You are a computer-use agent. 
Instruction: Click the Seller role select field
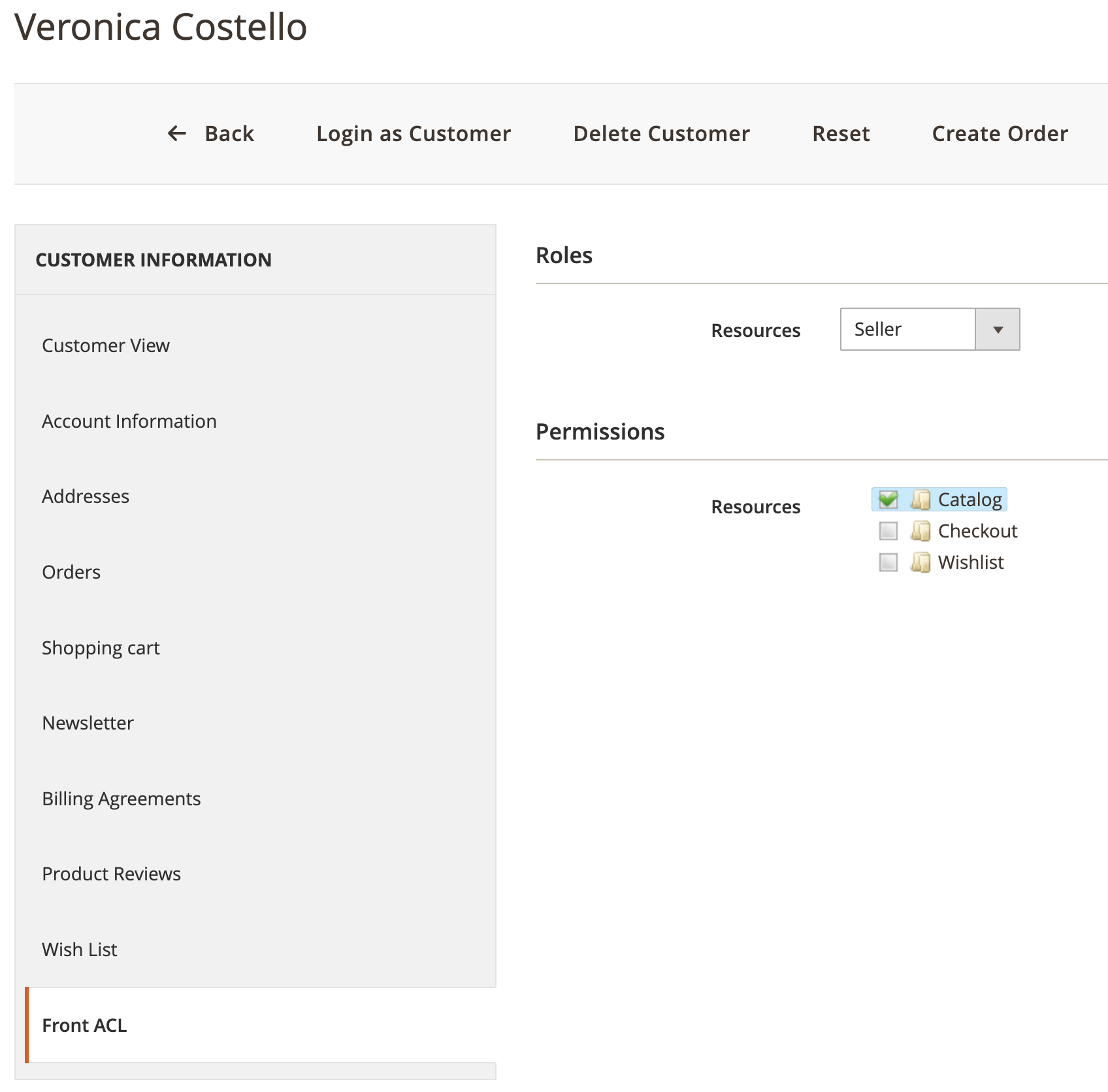pos(907,330)
